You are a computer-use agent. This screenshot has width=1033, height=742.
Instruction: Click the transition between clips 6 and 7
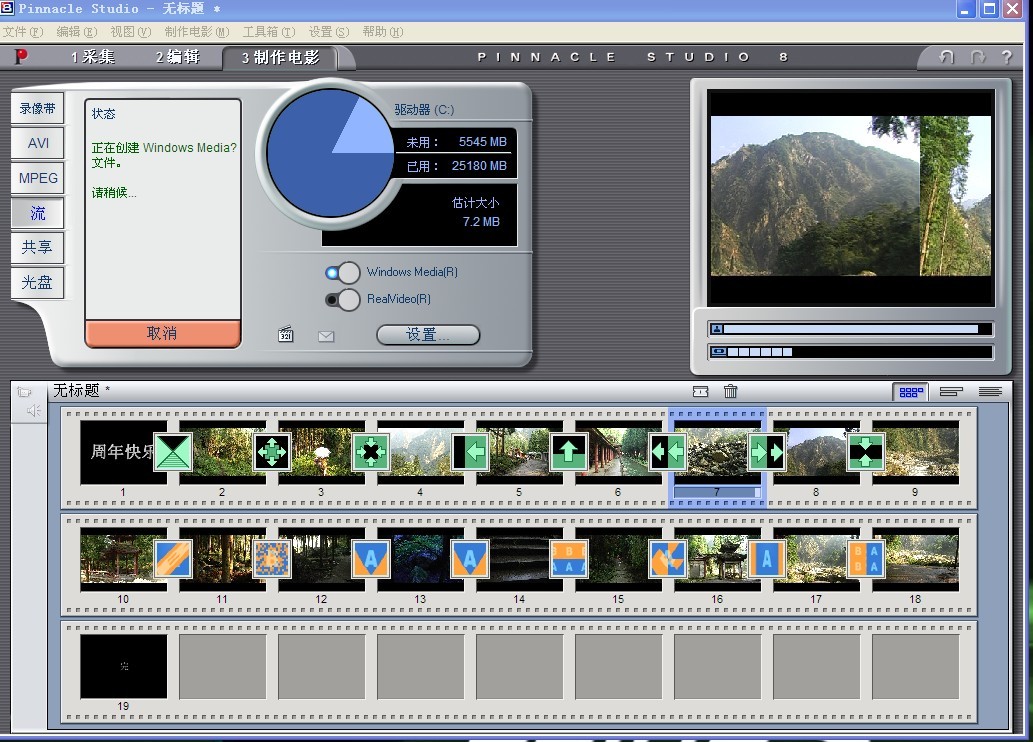click(x=668, y=452)
